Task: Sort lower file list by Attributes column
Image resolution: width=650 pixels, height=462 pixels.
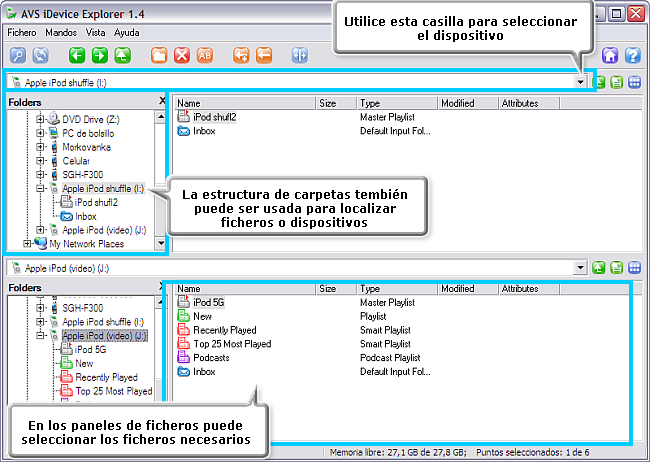Action: tap(529, 289)
